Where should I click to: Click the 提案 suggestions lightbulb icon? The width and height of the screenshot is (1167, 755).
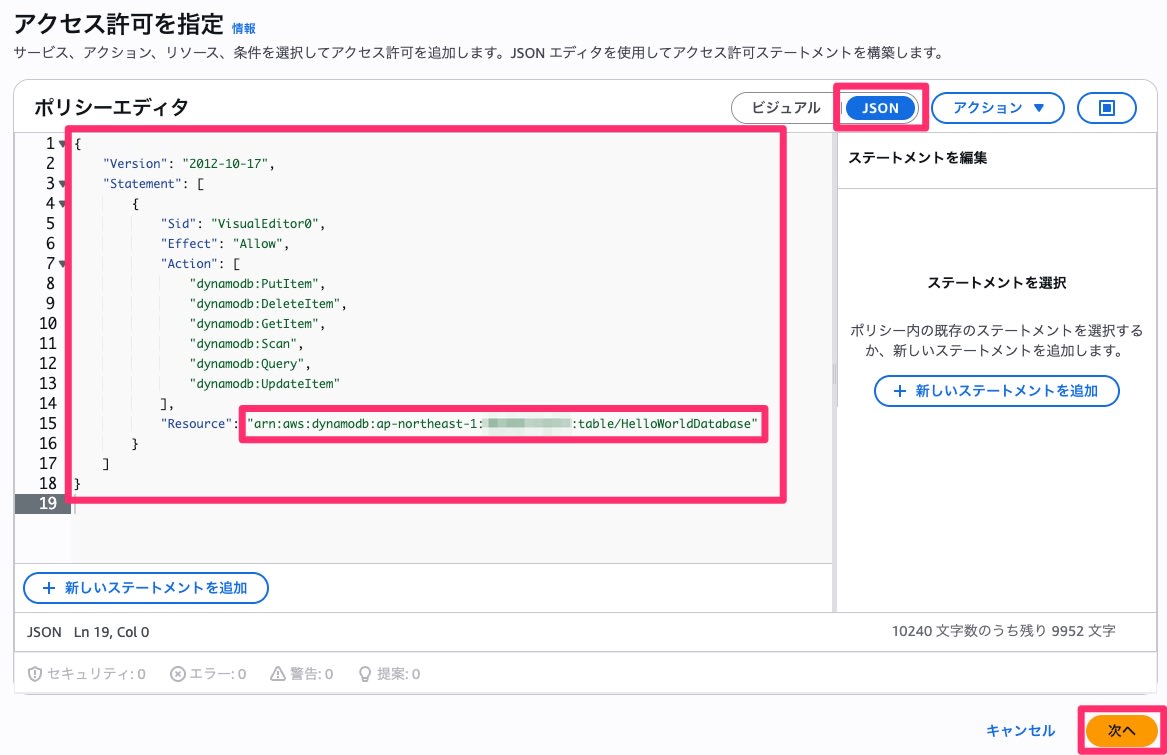(365, 673)
